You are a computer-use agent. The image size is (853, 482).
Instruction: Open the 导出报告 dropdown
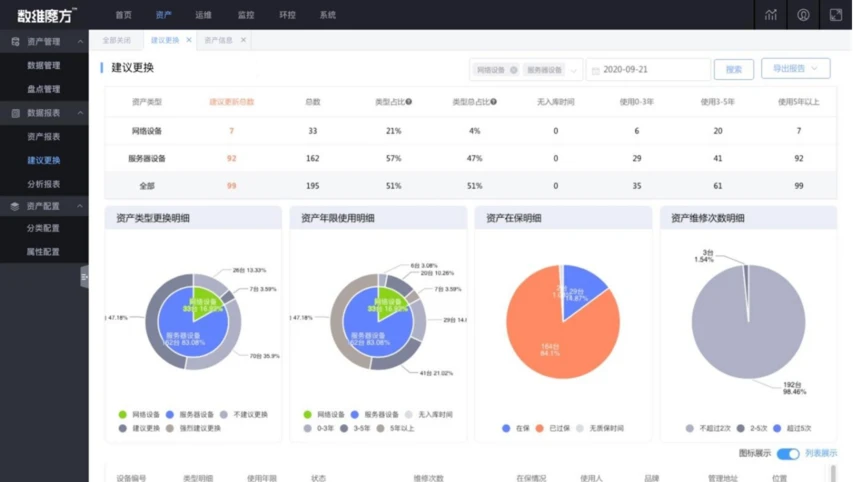(795, 69)
